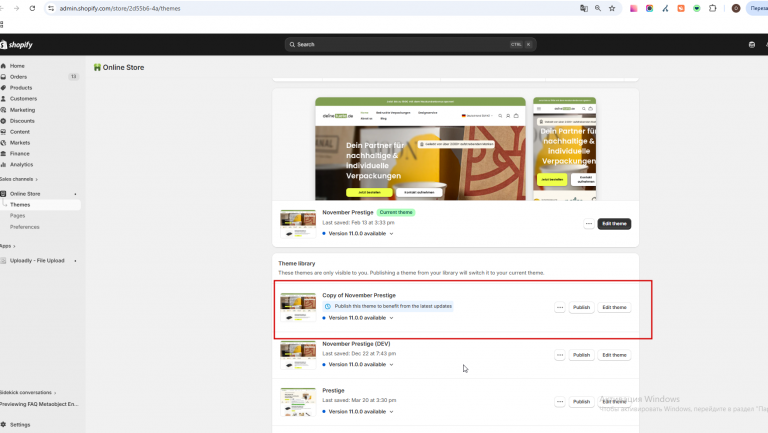
Task: Click the mobile theme preview image
Action: (x=564, y=149)
